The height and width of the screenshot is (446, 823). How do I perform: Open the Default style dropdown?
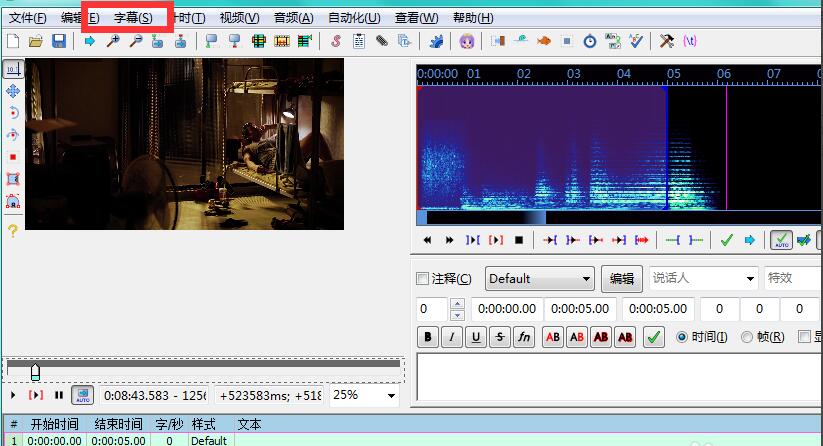539,279
